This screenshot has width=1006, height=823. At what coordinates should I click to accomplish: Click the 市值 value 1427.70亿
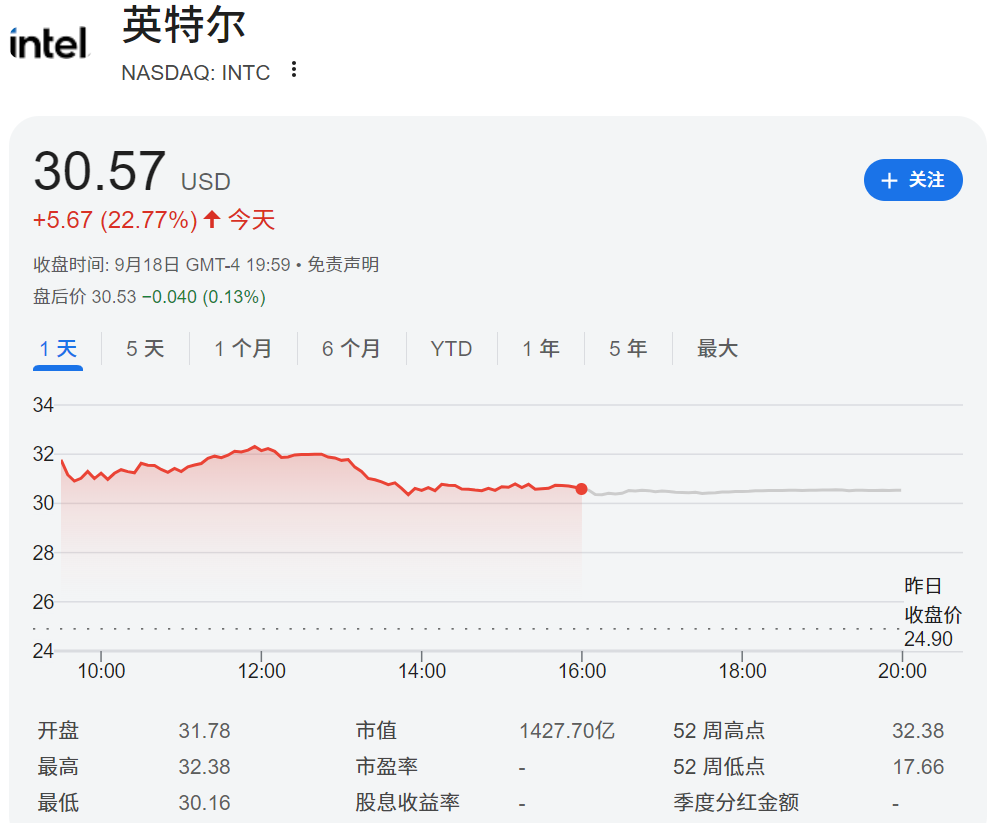(x=567, y=731)
